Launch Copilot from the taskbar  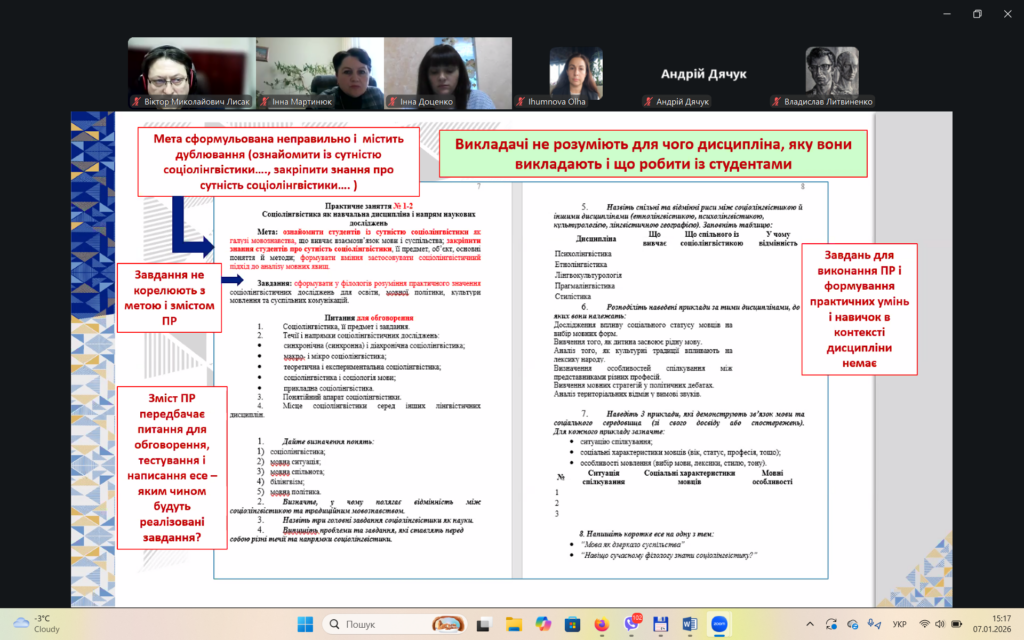point(542,623)
